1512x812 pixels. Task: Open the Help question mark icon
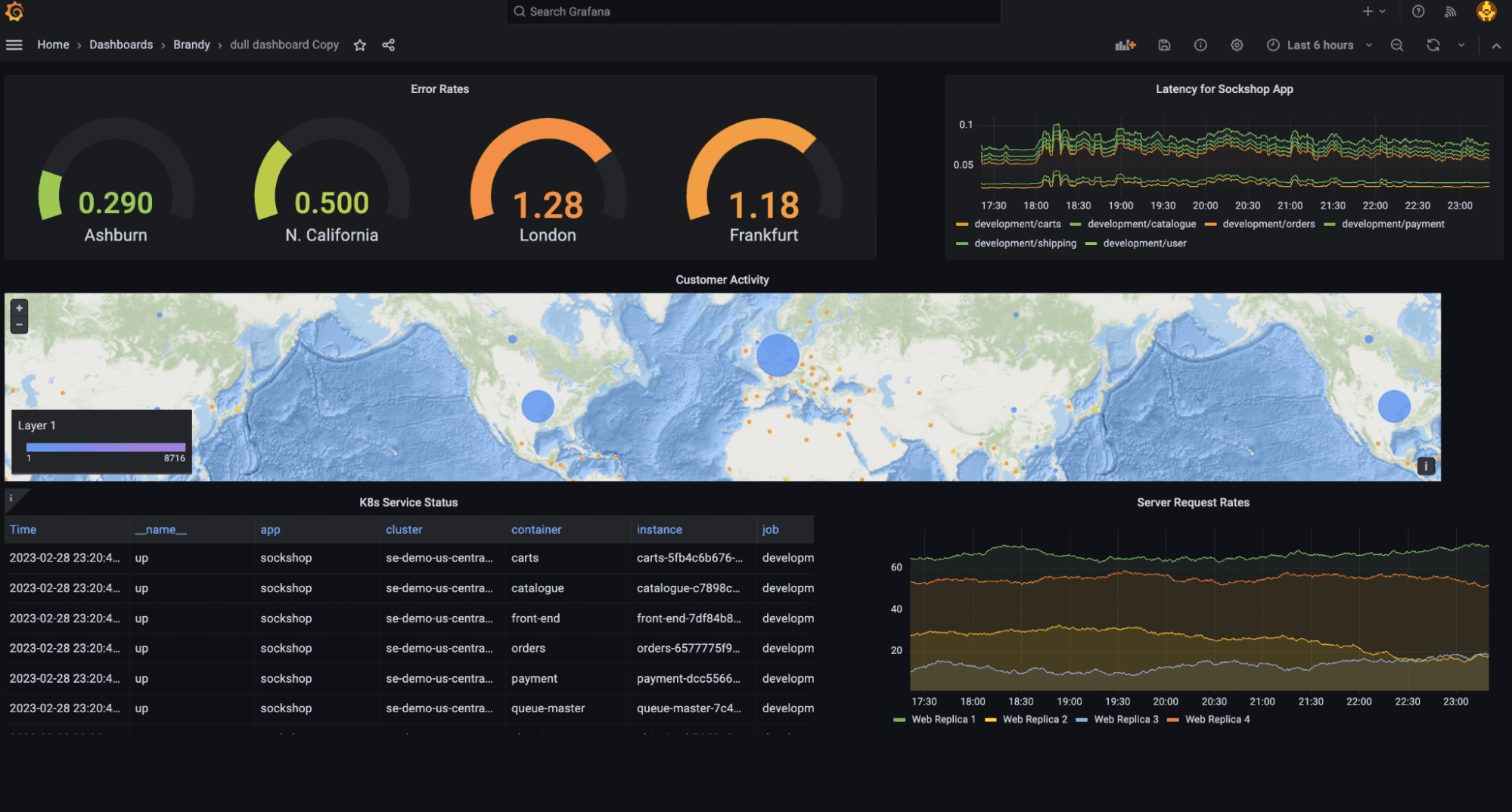point(1417,11)
